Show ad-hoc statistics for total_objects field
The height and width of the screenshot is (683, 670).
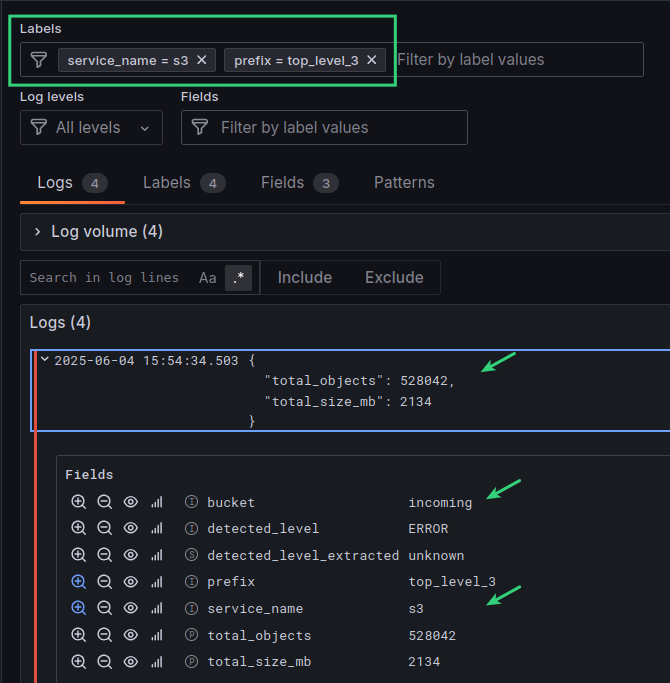click(157, 635)
